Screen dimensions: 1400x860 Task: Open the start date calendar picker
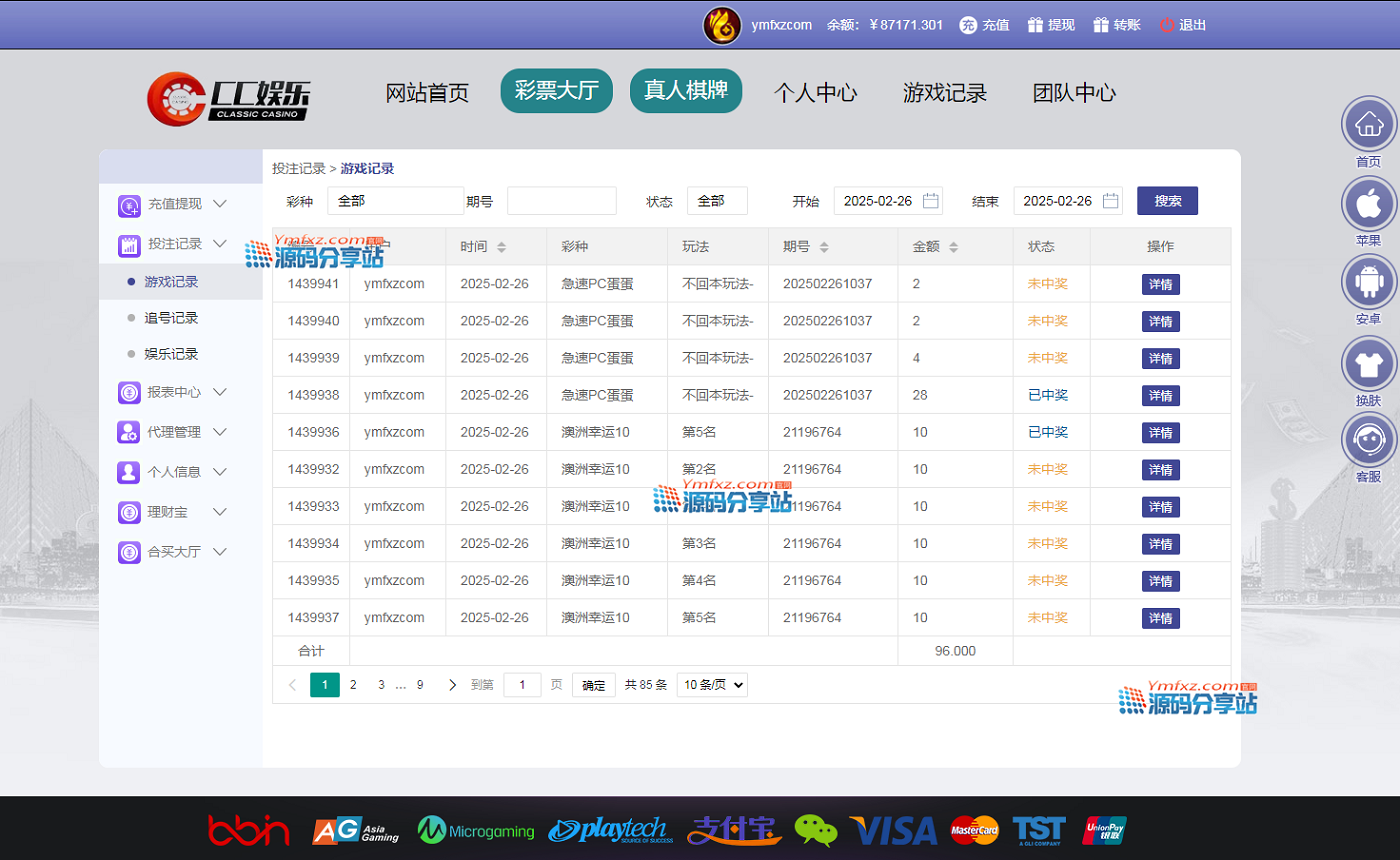pos(930,201)
